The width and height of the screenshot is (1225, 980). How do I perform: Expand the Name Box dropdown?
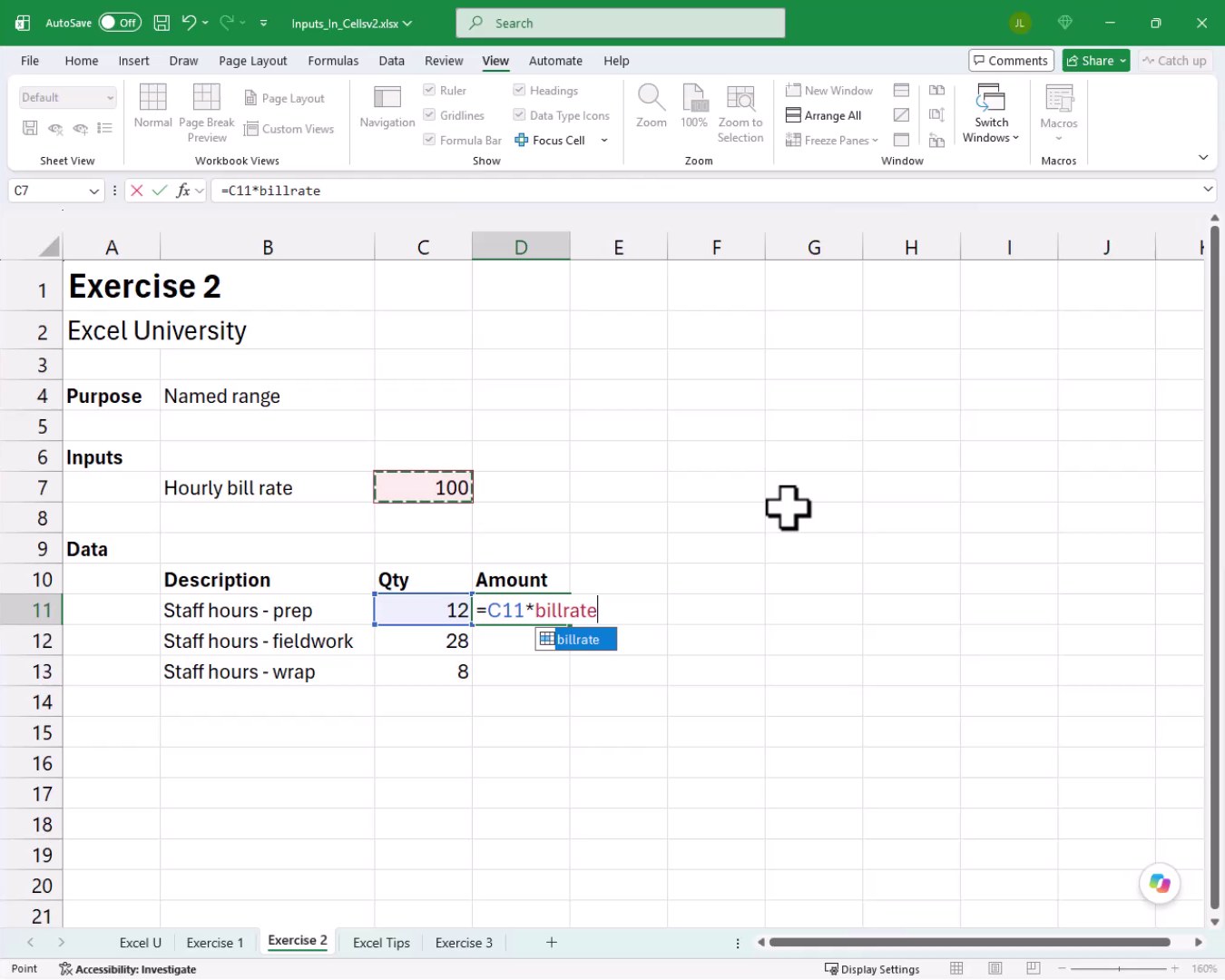click(93, 191)
